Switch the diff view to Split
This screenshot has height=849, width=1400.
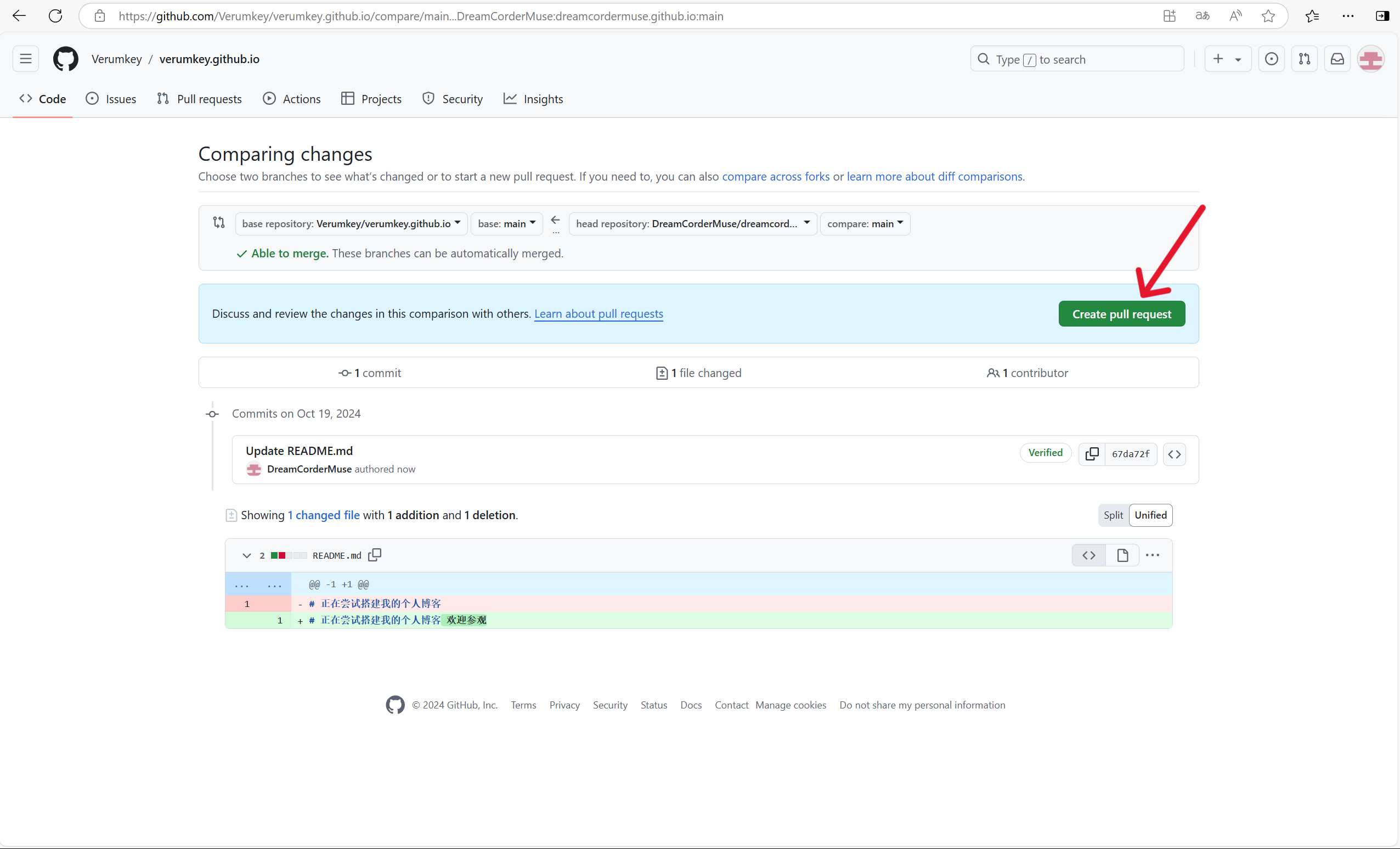[1113, 515]
